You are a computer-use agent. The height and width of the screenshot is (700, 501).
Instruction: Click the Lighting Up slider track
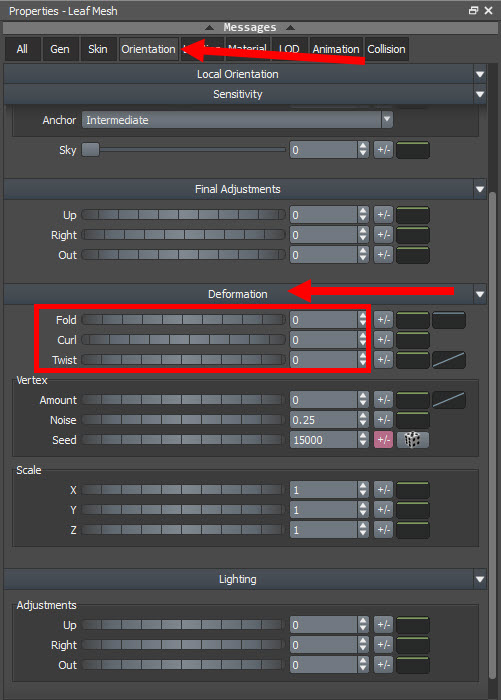pos(183,625)
